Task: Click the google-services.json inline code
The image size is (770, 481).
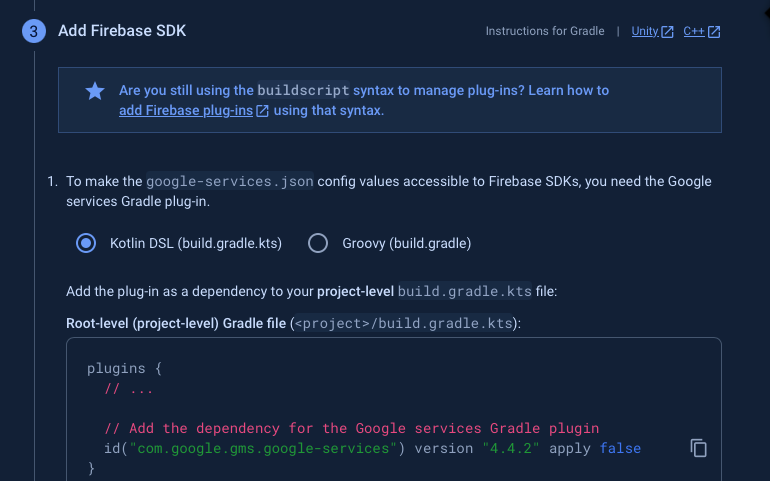Action: pos(230,181)
